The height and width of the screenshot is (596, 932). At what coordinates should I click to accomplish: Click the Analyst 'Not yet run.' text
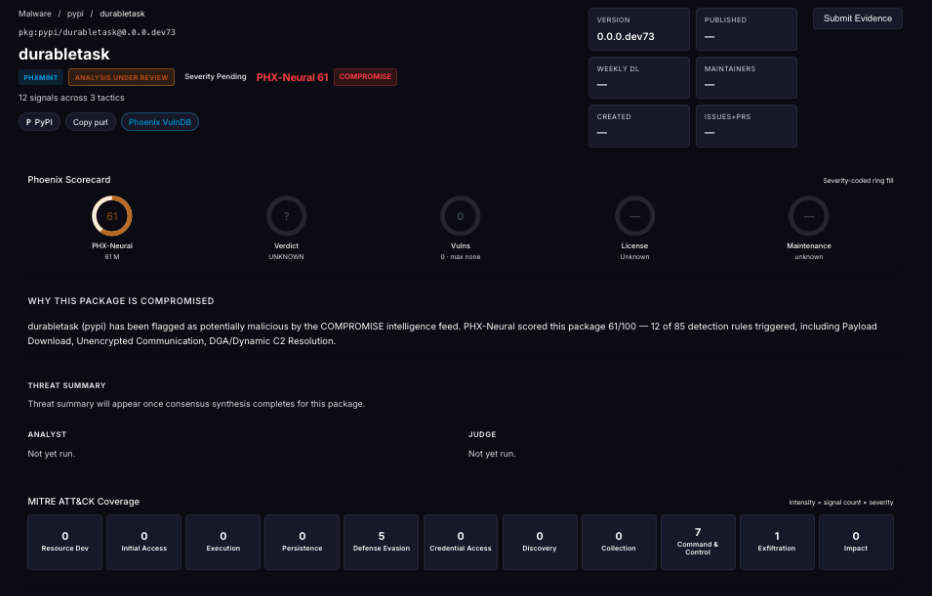tap(51, 453)
